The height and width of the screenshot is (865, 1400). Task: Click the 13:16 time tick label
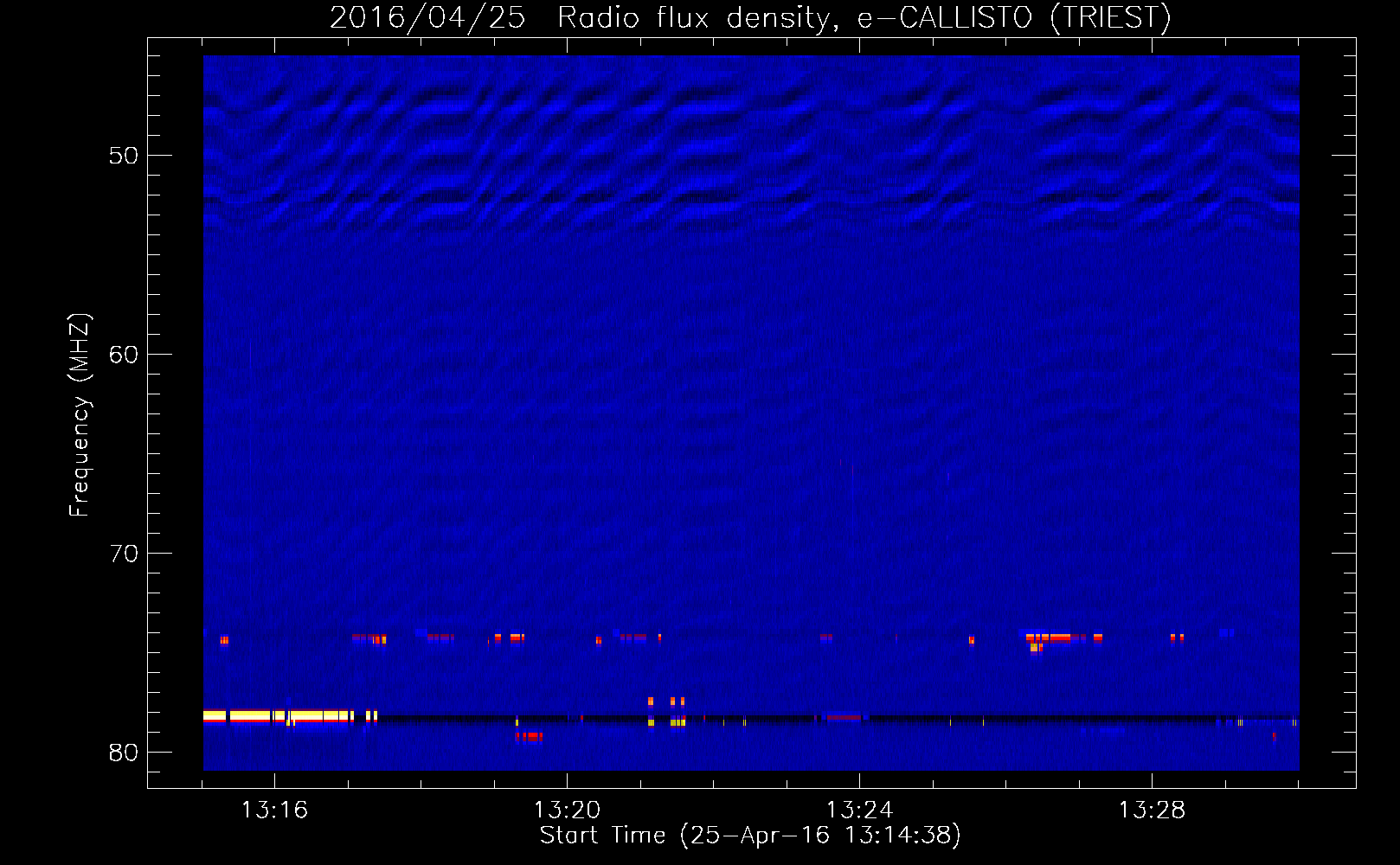tap(274, 811)
